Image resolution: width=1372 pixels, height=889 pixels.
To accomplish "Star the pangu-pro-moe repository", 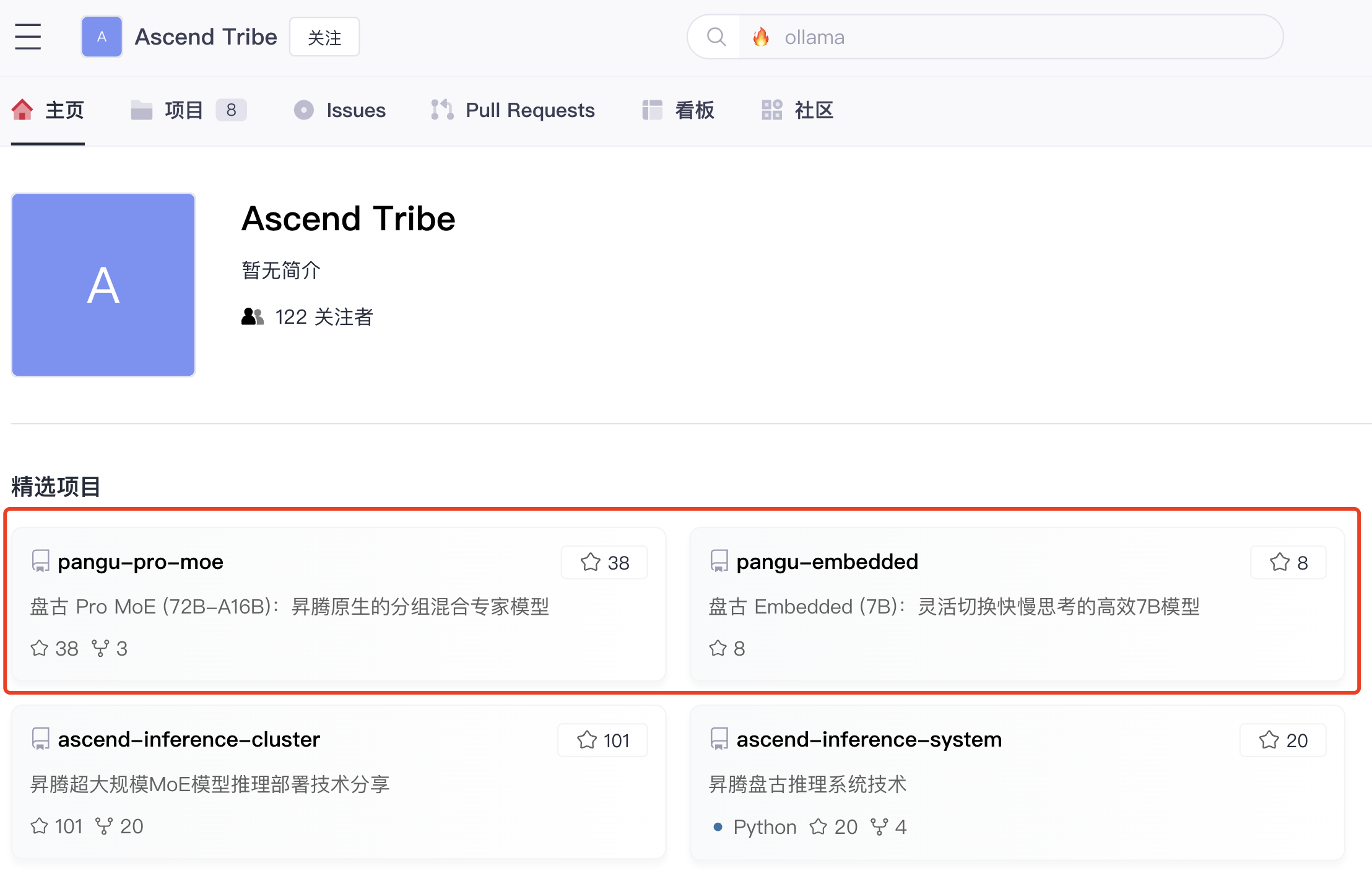I will 604,562.
